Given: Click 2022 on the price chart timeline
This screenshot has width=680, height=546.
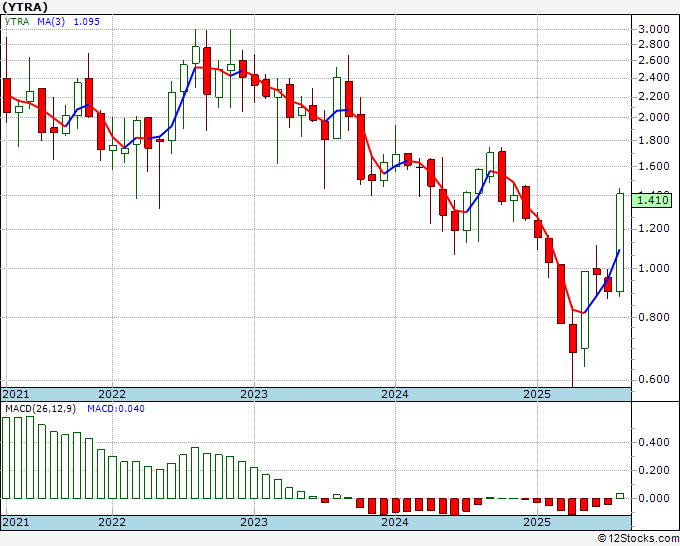Looking at the screenshot, I should click(x=112, y=394).
